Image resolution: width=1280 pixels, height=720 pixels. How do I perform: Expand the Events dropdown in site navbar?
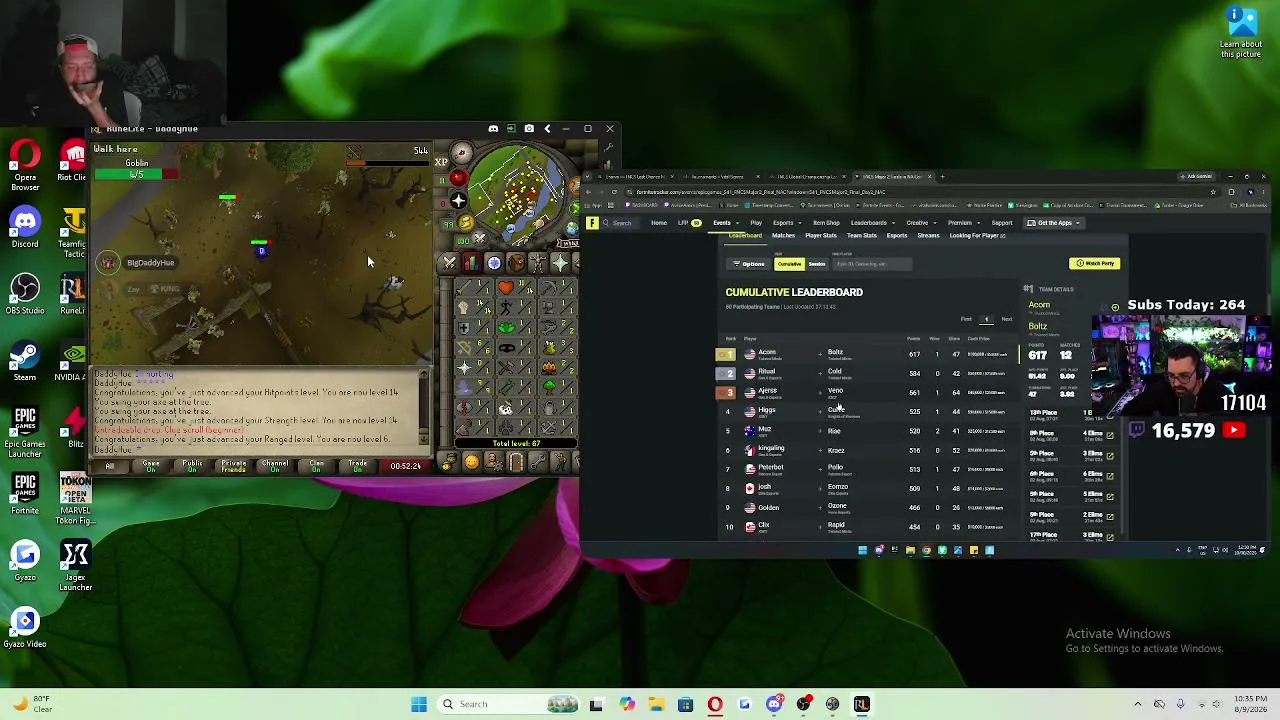[x=724, y=223]
